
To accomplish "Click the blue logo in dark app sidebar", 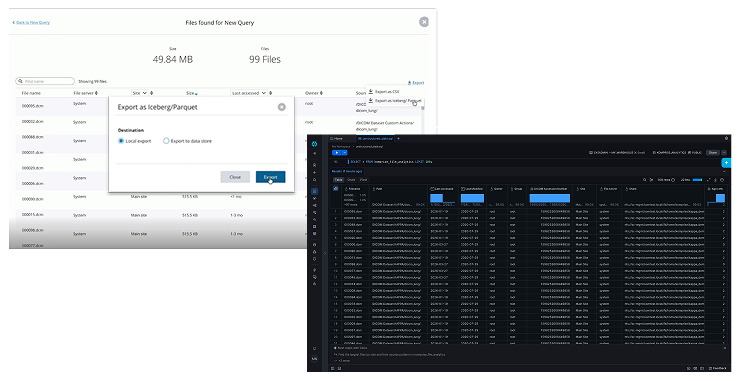I will (x=315, y=144).
